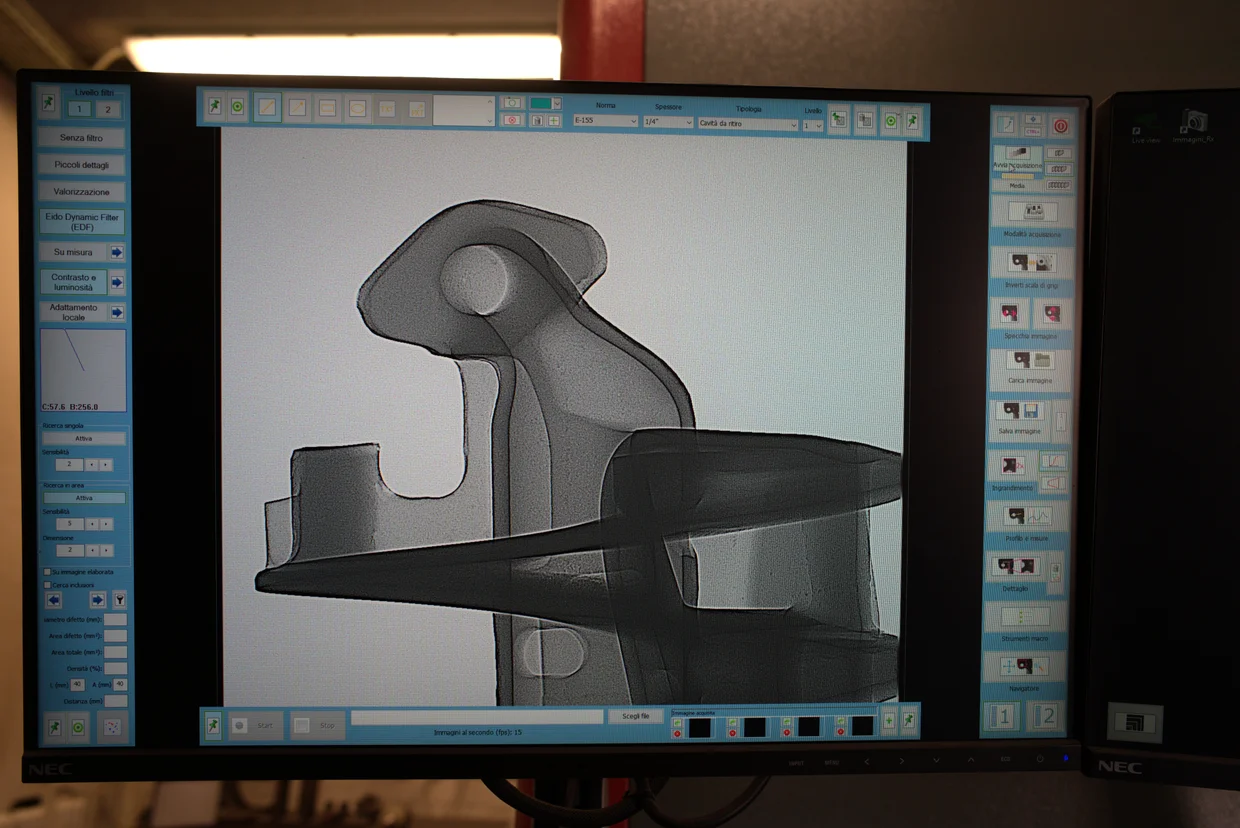Expand the Spessore dropdown showing 1/4"
This screenshot has height=828, width=1240.
(x=667, y=122)
